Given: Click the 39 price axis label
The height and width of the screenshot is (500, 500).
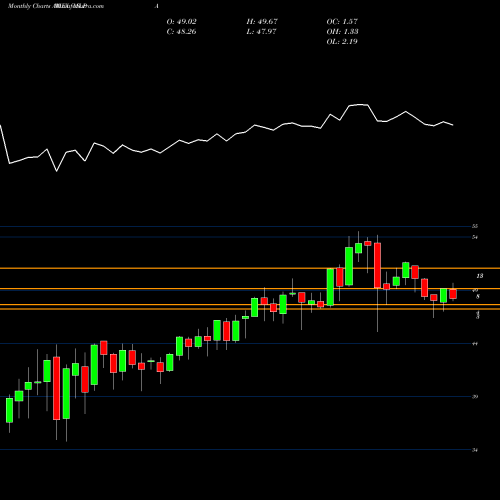Looking at the screenshot, I should click(x=475, y=397).
